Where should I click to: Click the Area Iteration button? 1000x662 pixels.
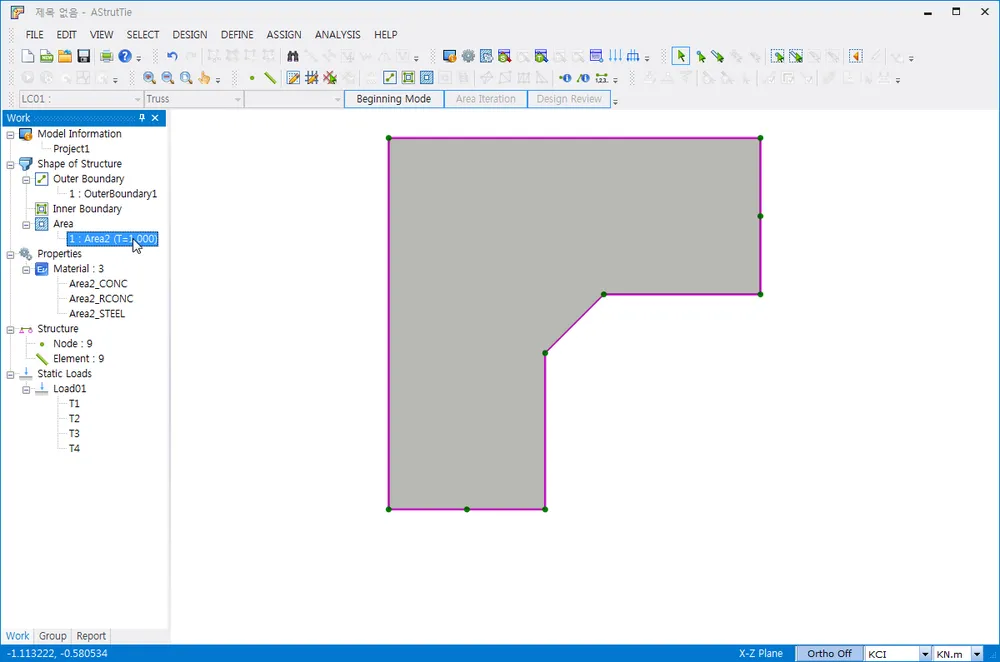[x=485, y=99]
